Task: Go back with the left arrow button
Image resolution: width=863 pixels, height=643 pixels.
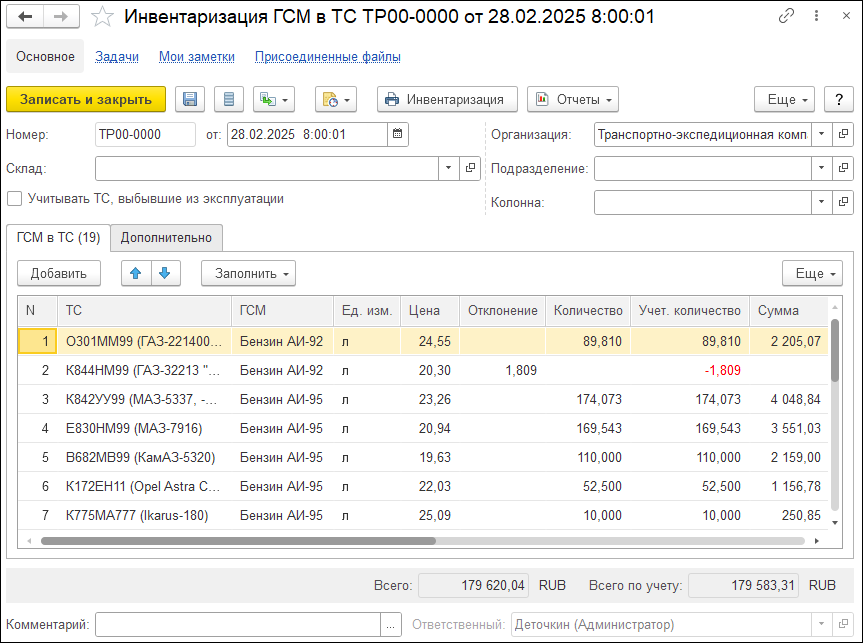Action: (x=25, y=17)
